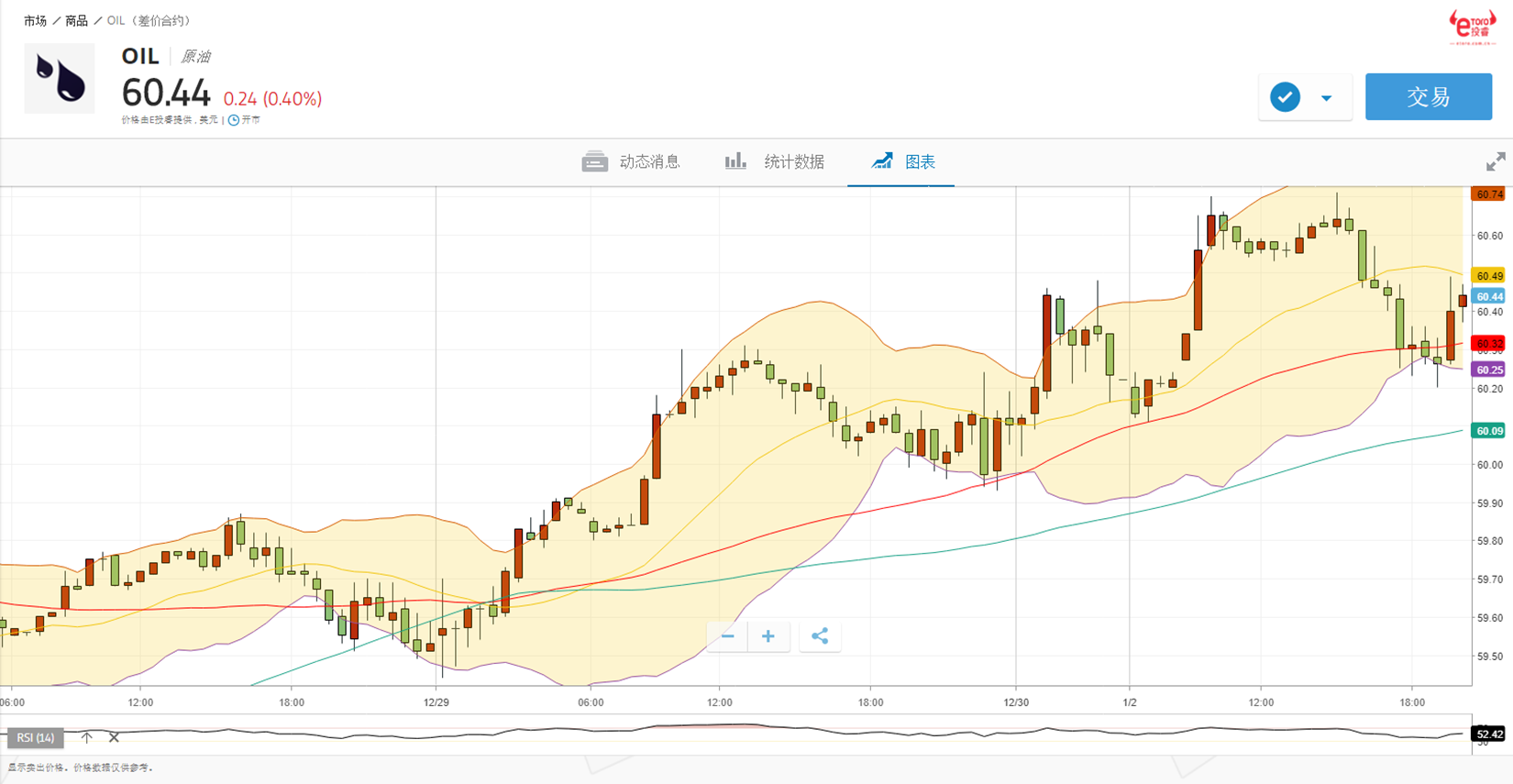Click the 60.09 green price tag
The height and width of the screenshot is (784, 1513).
tap(1488, 431)
